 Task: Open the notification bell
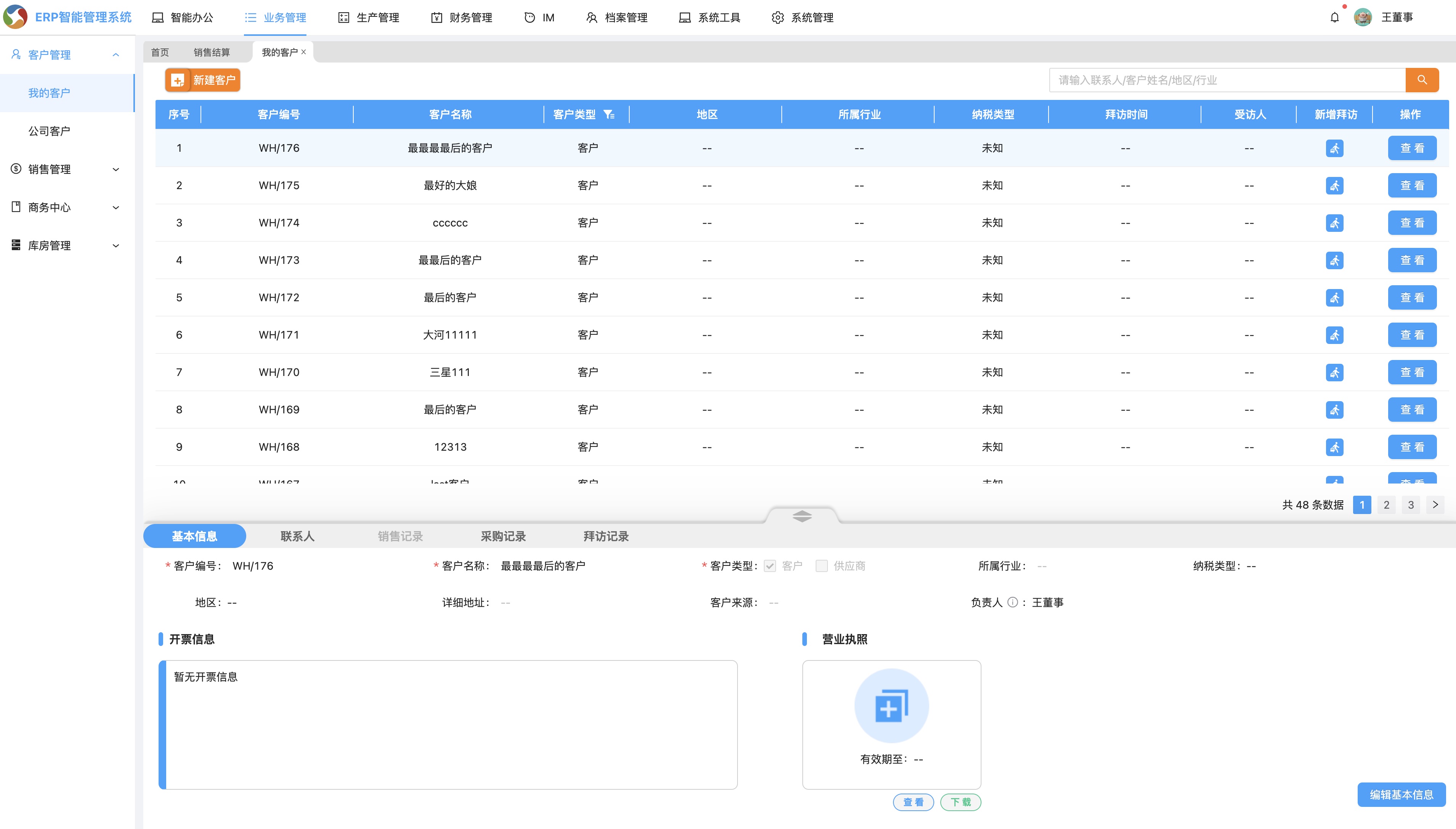click(x=1334, y=18)
